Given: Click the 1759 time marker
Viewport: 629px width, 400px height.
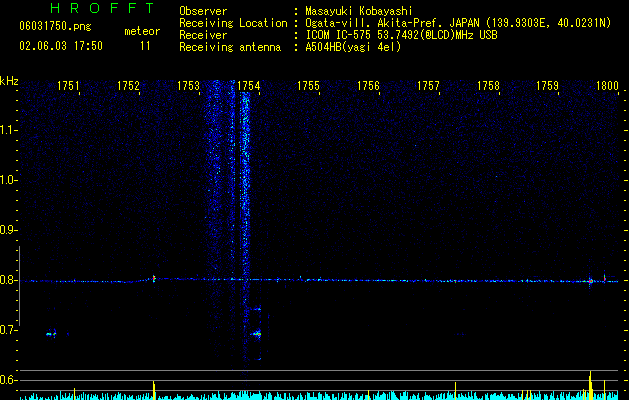Looking at the screenshot, I should pyautogui.click(x=547, y=86).
